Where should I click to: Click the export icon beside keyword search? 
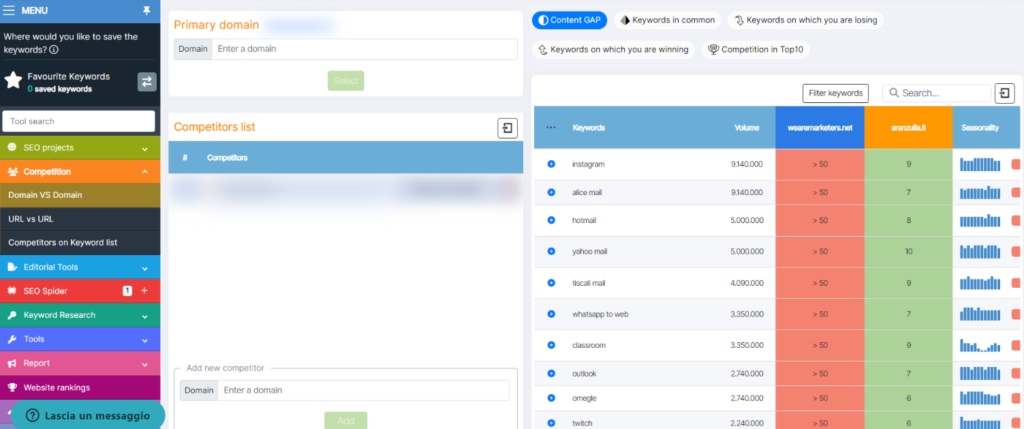[x=1004, y=93]
